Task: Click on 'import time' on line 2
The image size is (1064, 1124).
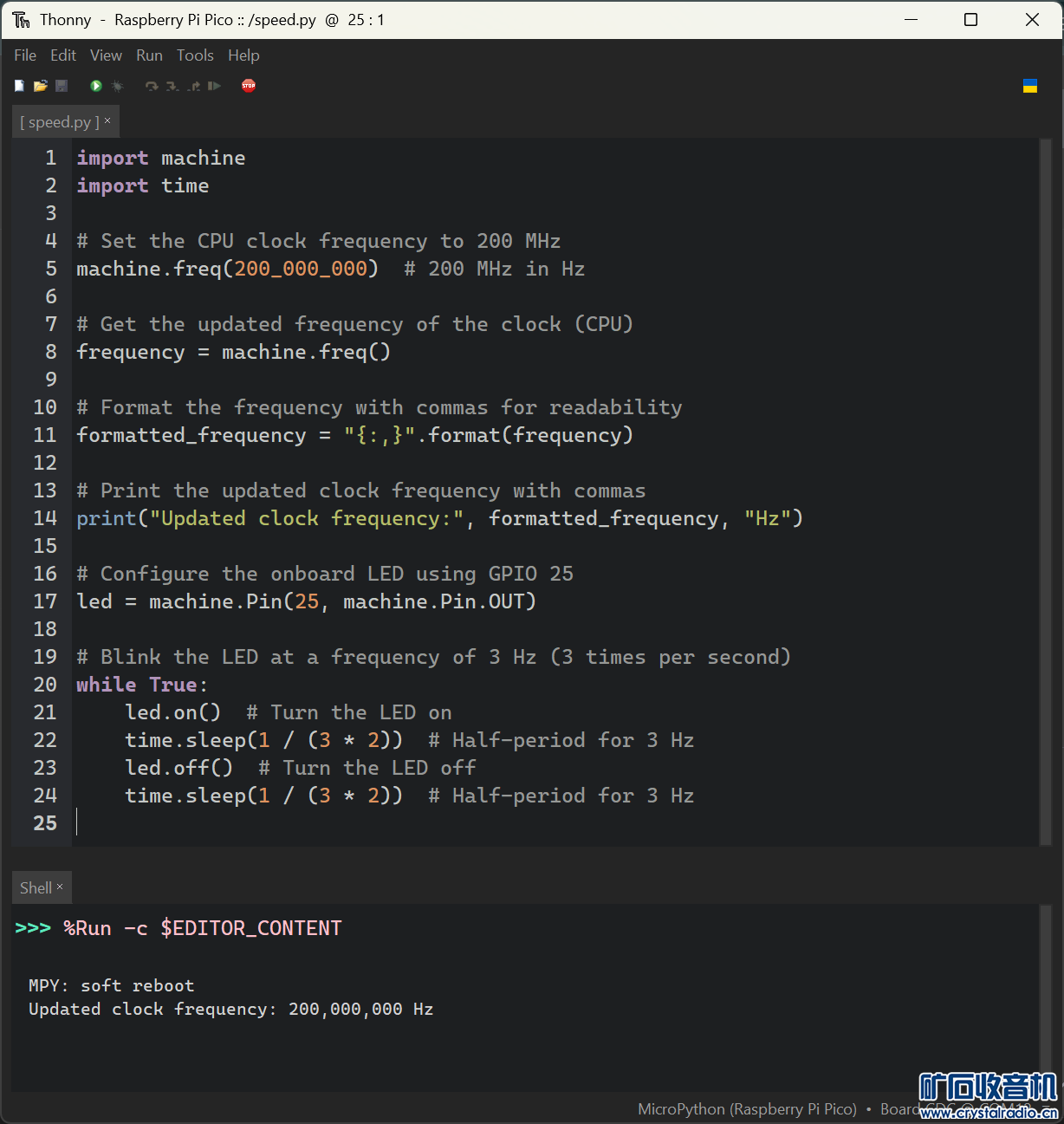Action: [x=143, y=185]
